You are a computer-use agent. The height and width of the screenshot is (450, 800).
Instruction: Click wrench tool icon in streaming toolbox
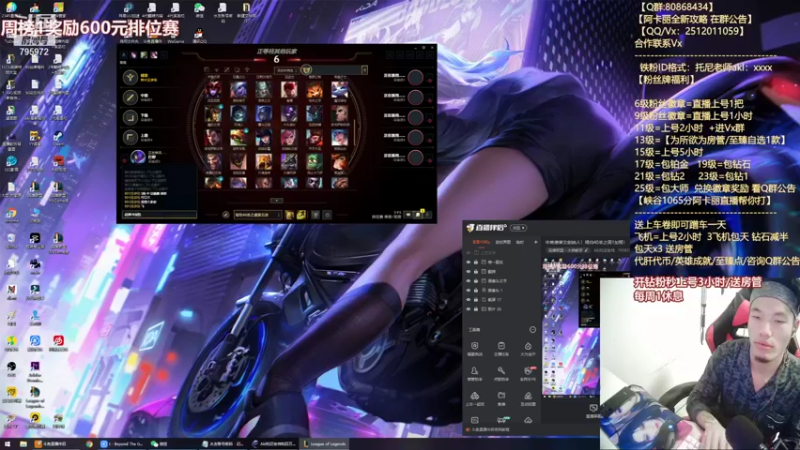point(501,371)
